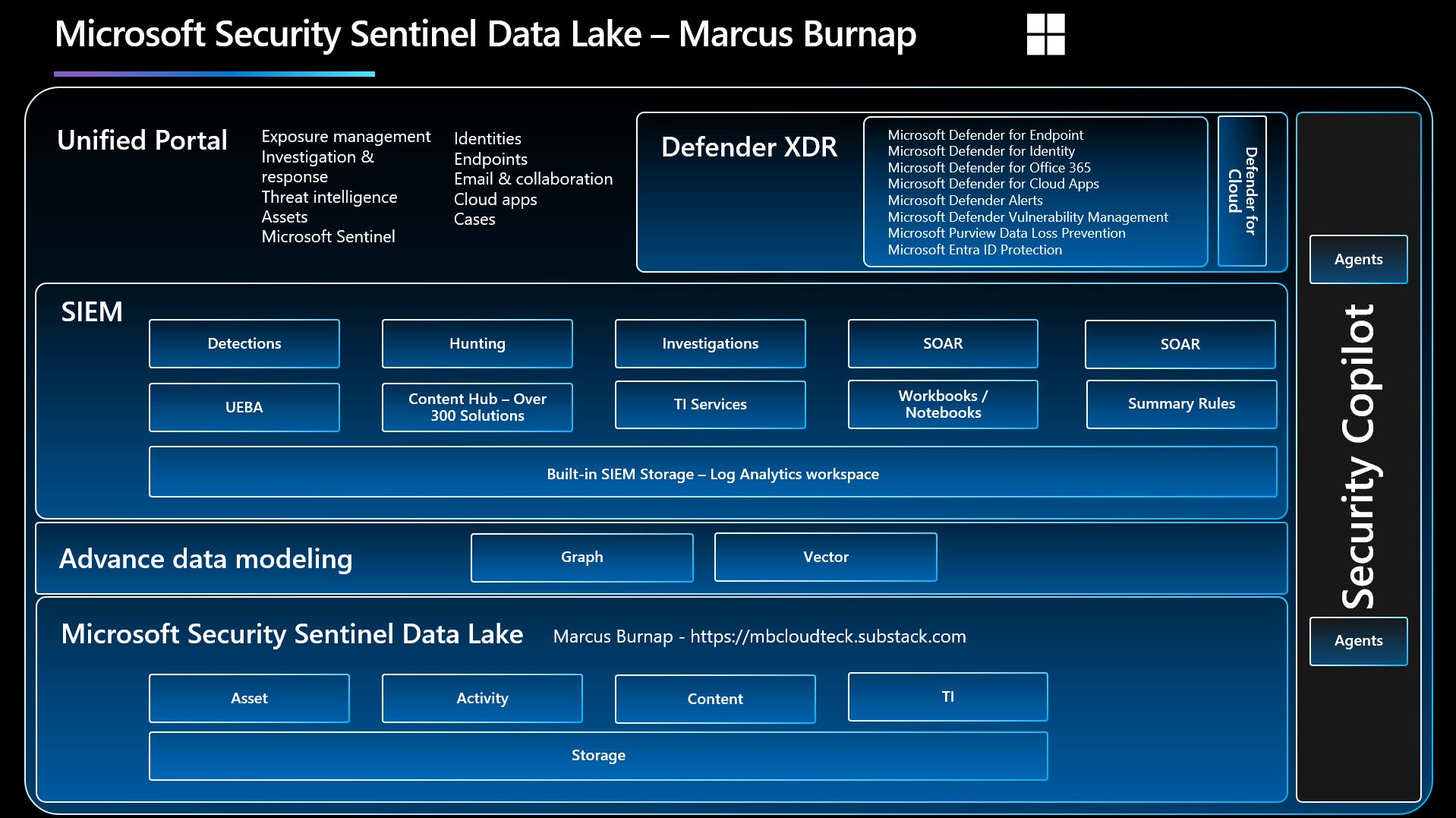1456x818 pixels.
Task: Select the Defender for Cloud box
Action: (x=1242, y=191)
